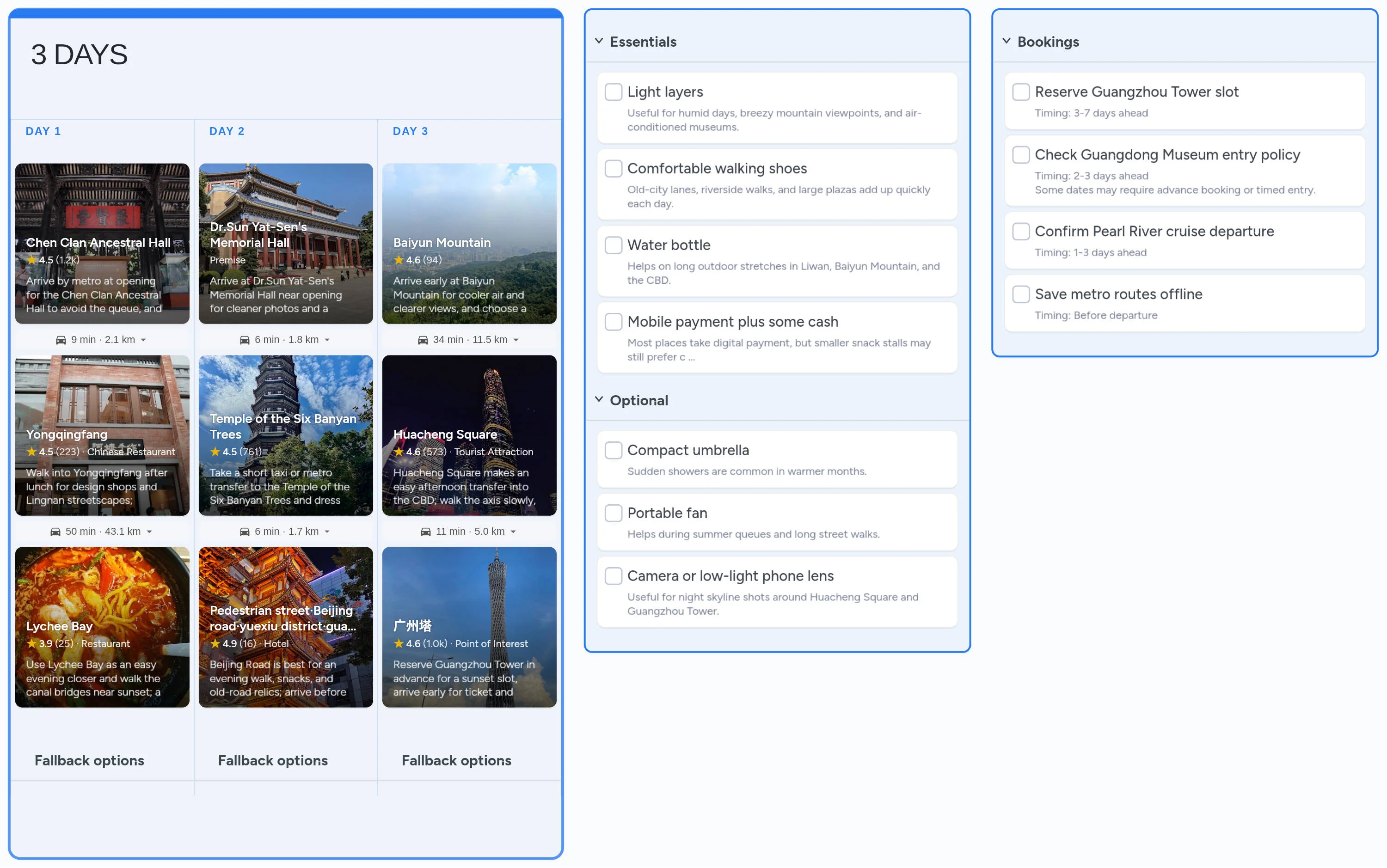Click car icon beside 6 min 1.7 km
Image resolution: width=1387 pixels, height=868 pixels.
pyautogui.click(x=245, y=532)
